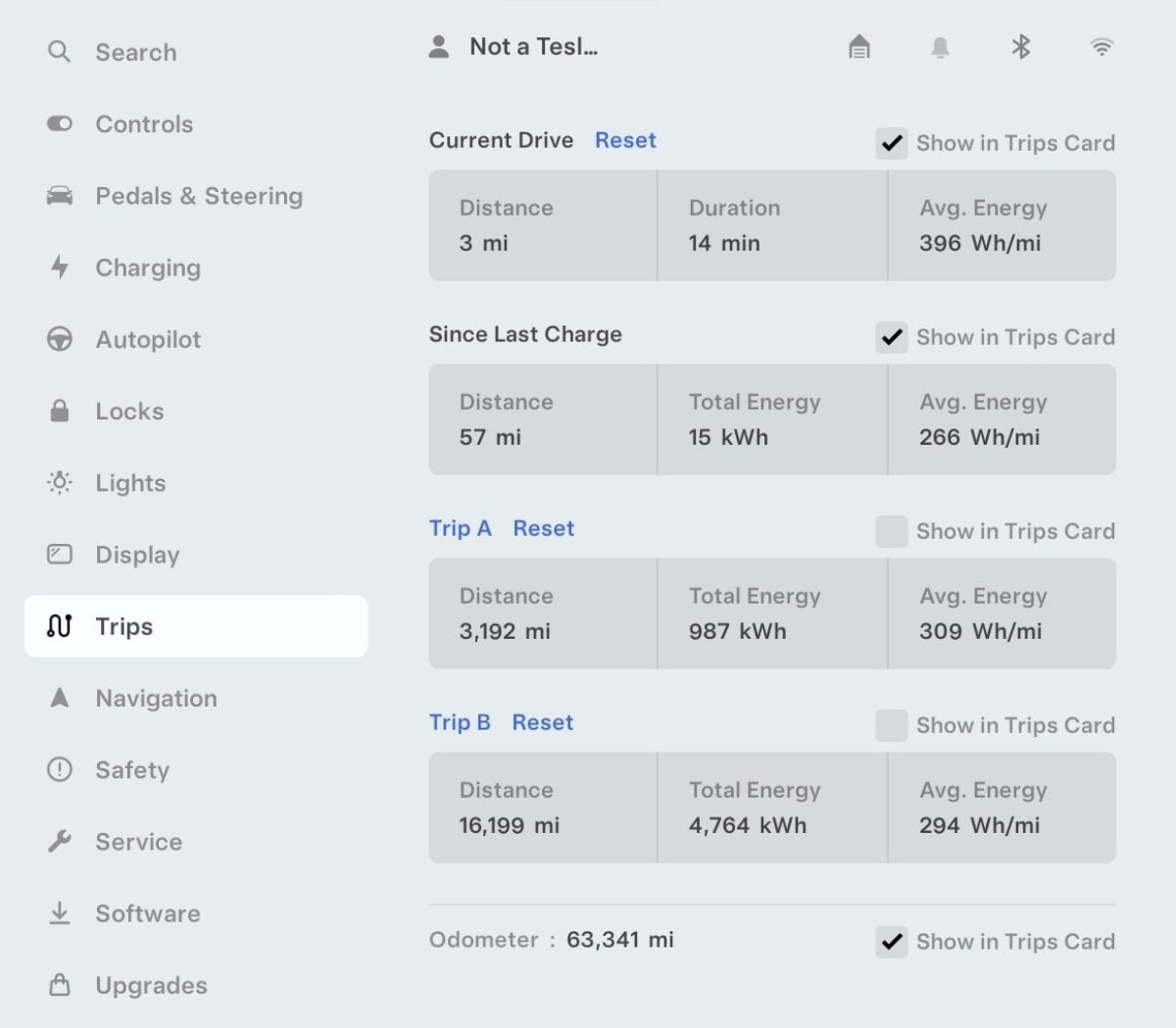
Task: Go to the Safety menu
Action: [196, 769]
